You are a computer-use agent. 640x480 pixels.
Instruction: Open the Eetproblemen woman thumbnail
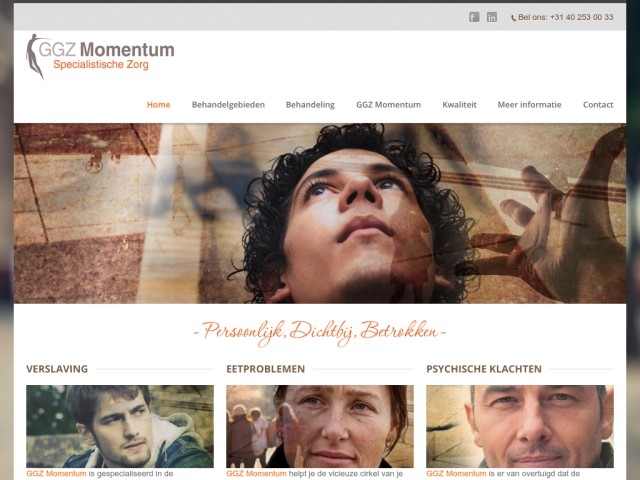(320, 426)
